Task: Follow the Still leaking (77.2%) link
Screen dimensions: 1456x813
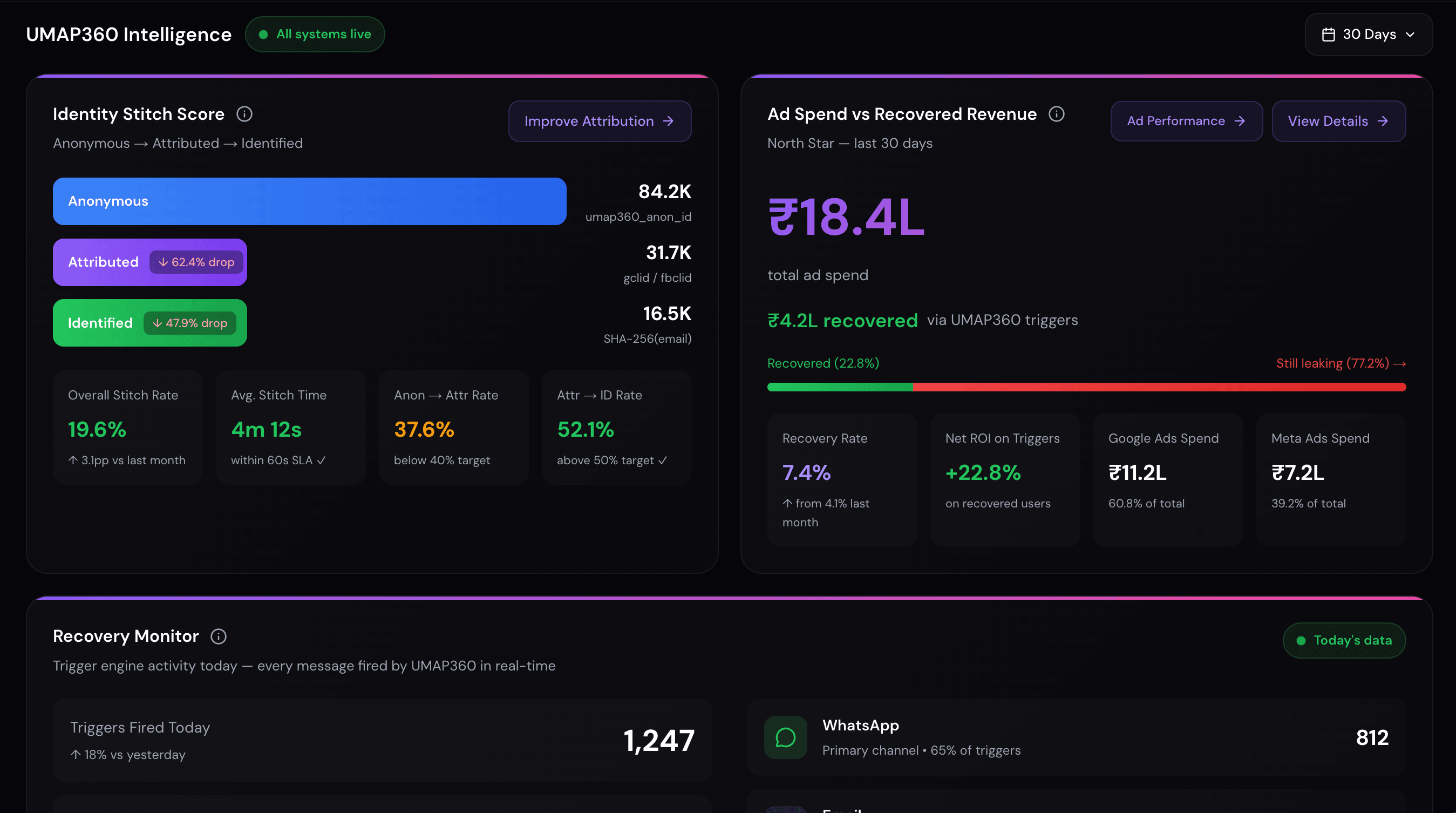Action: (x=1341, y=363)
